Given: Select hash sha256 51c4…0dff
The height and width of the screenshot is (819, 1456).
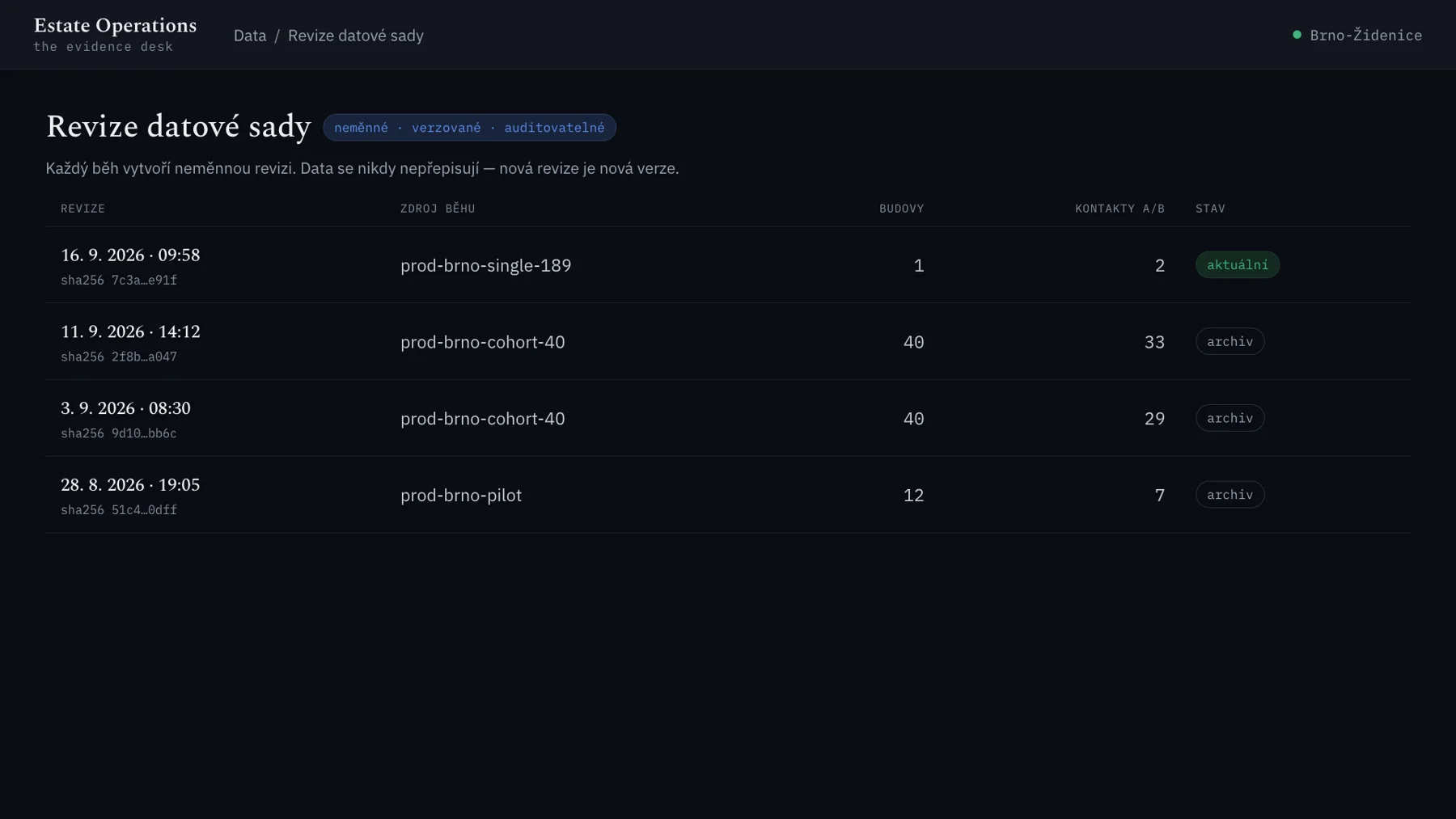Looking at the screenshot, I should point(119,510).
